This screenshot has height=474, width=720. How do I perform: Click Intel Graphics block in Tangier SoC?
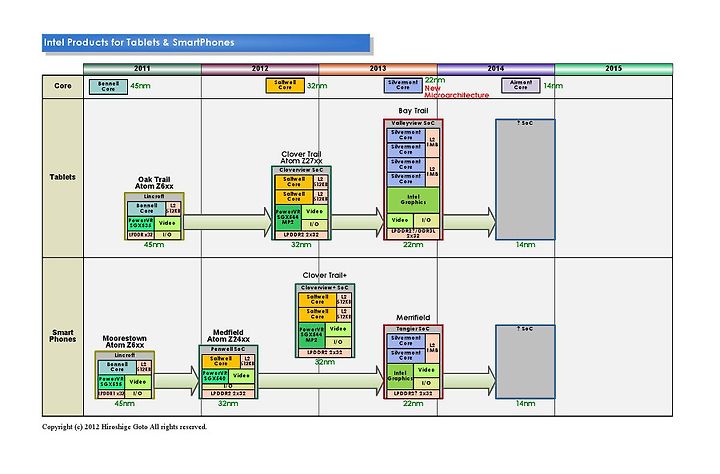[x=400, y=376]
